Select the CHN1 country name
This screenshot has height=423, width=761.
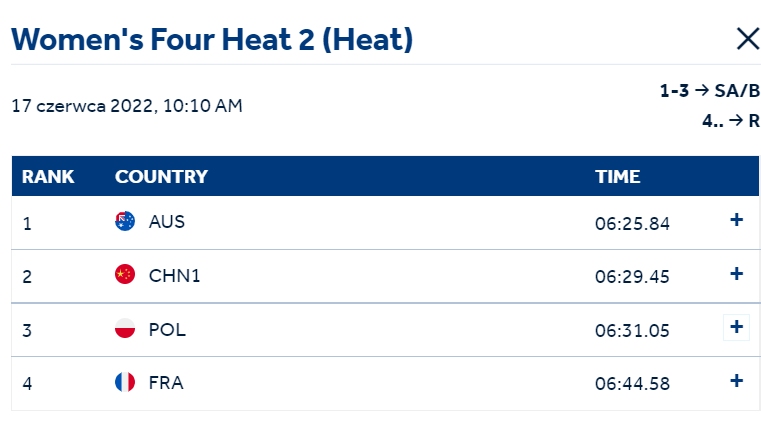click(x=174, y=276)
